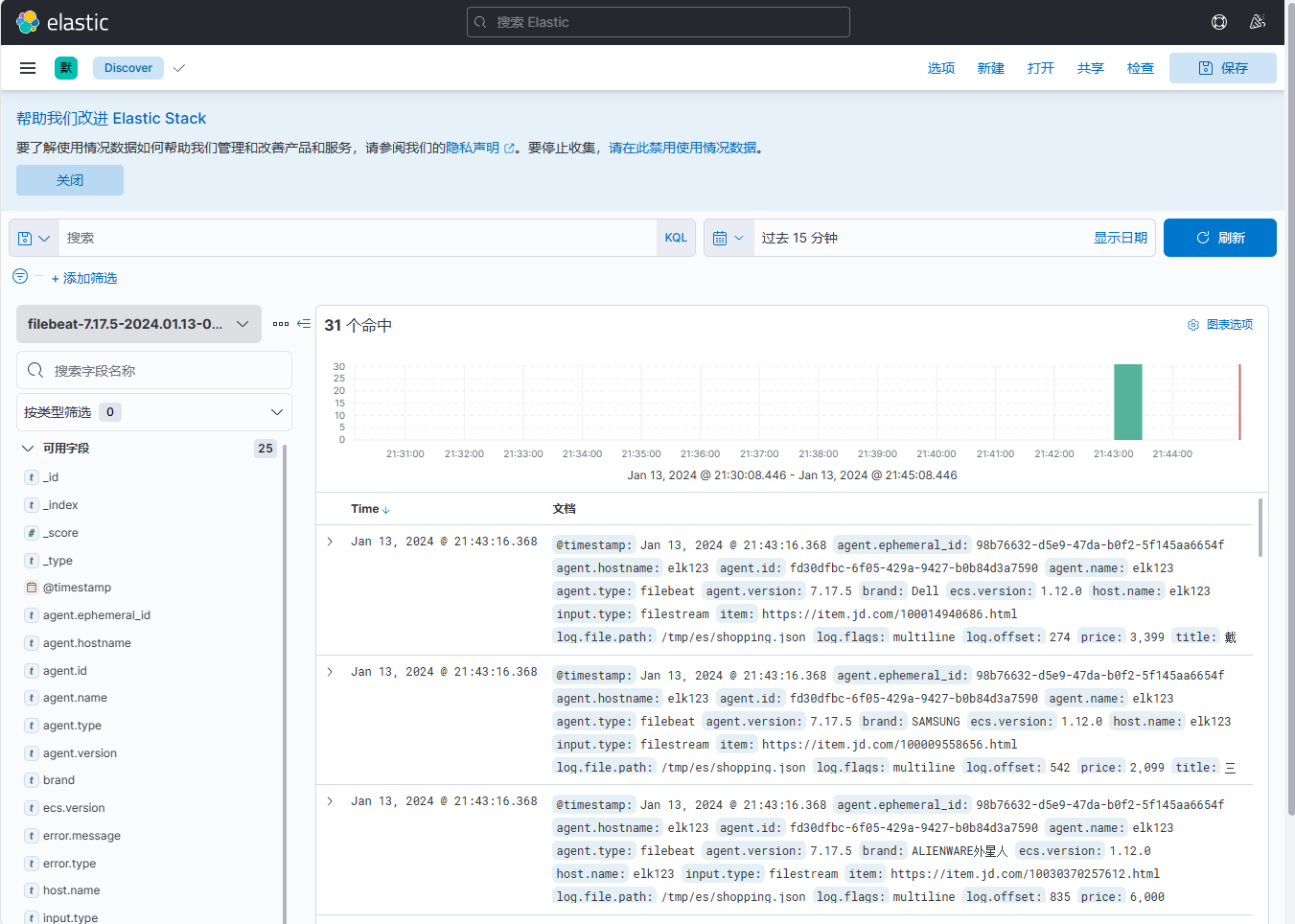Click the green histogram bar at 21:43
Image resolution: width=1295 pixels, height=924 pixels.
click(1127, 403)
